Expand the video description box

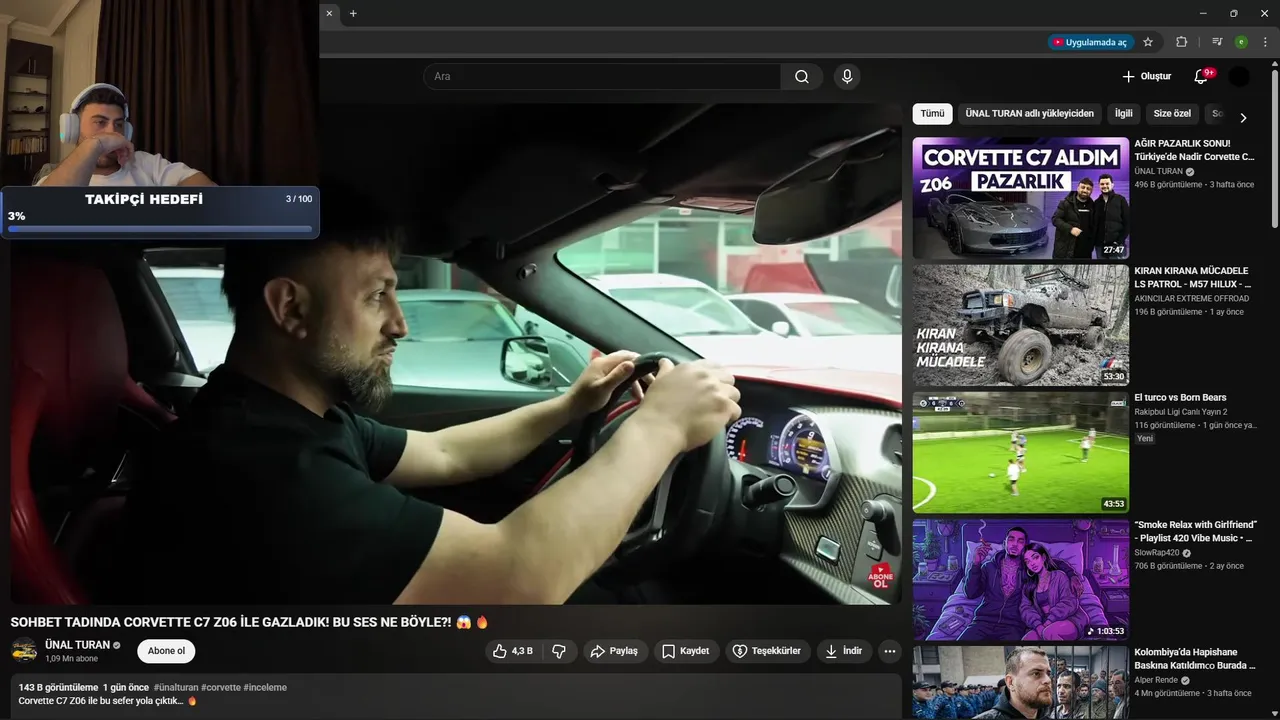[456, 696]
